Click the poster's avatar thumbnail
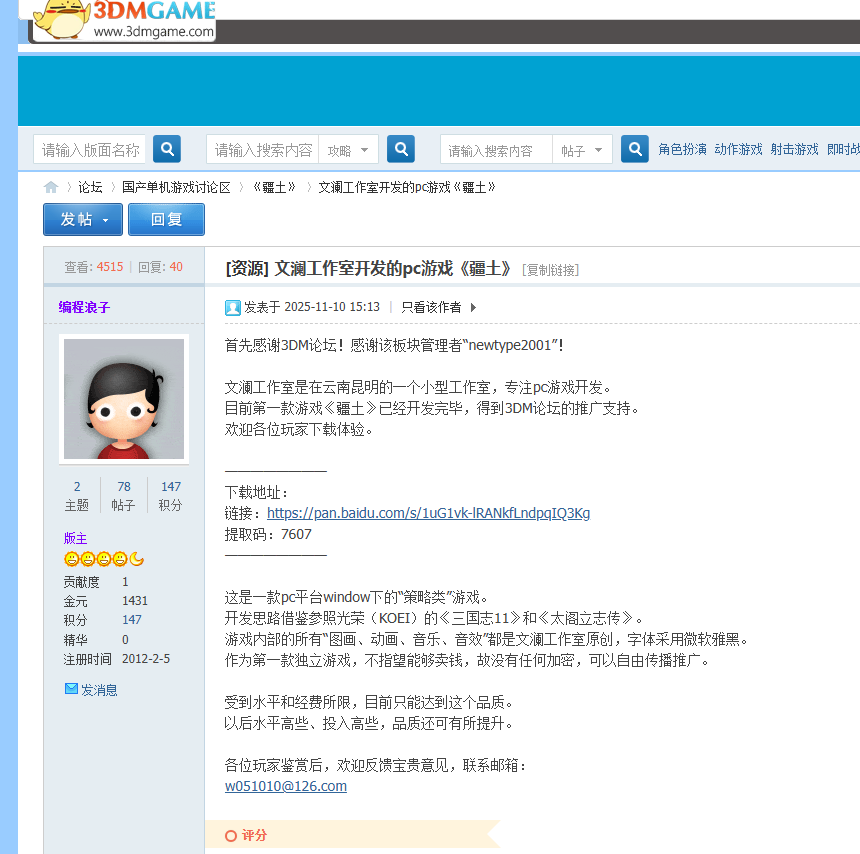This screenshot has height=854, width=860. [123, 398]
